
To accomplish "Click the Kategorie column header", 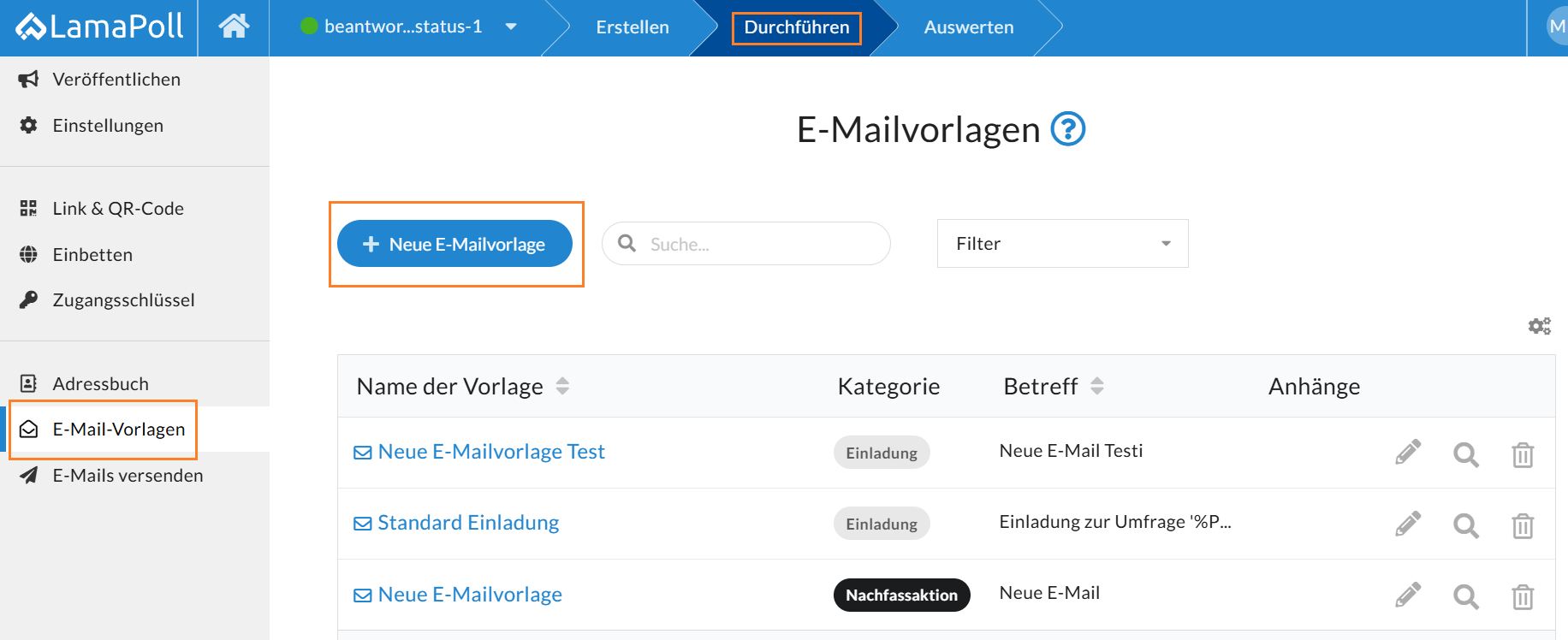I will tap(888, 387).
